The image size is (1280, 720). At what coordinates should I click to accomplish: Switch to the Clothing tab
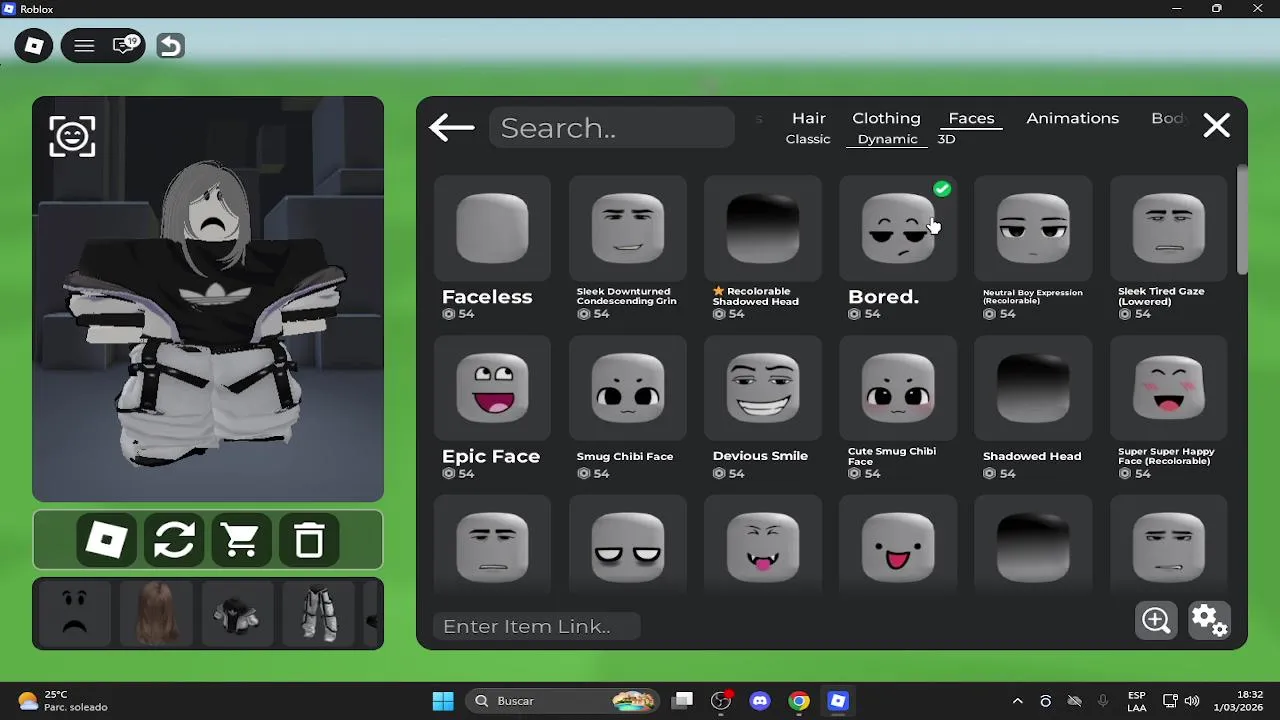pyautogui.click(x=886, y=118)
